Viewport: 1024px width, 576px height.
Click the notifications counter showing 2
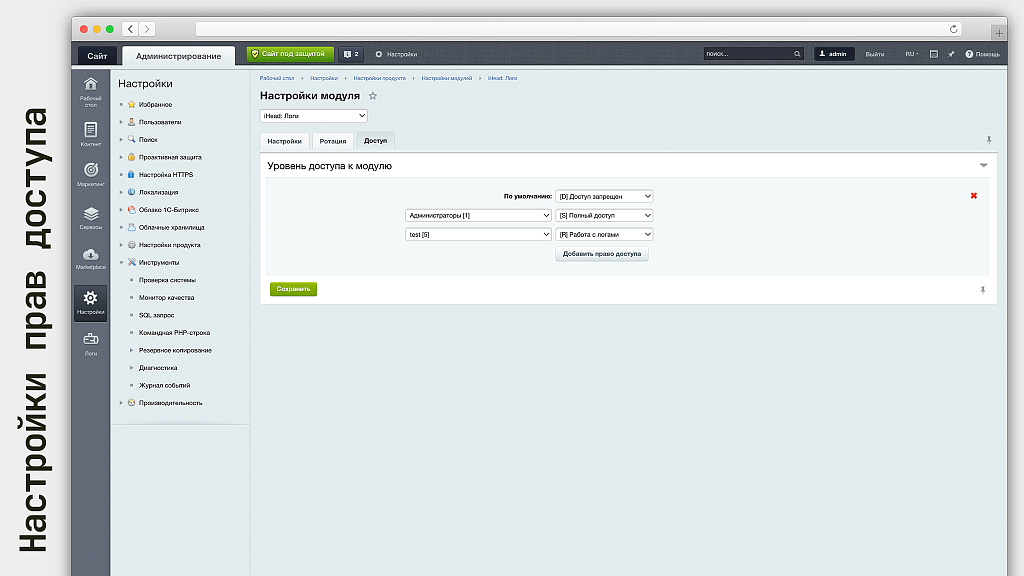coord(351,54)
